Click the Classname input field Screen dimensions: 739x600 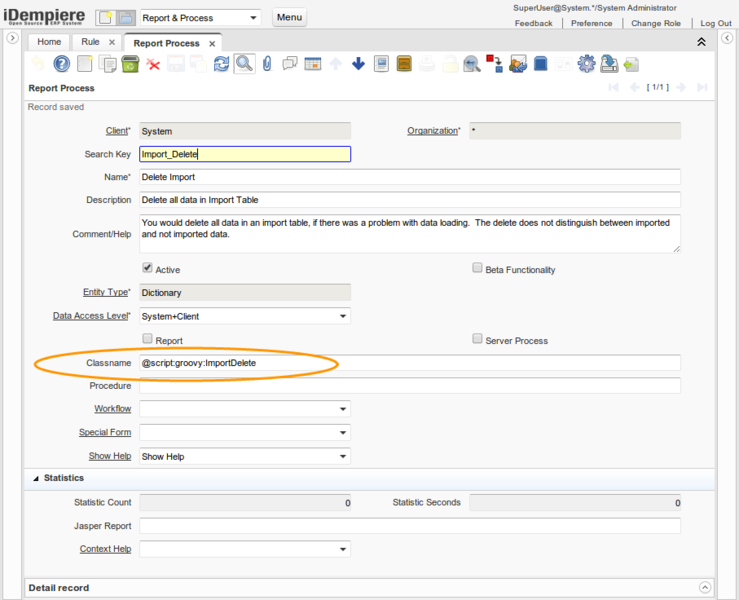[410, 363]
